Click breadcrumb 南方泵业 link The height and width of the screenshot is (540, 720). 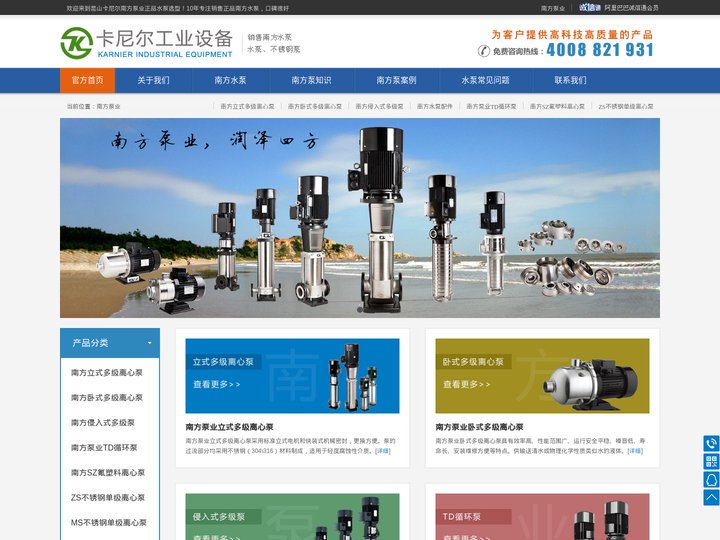108,107
